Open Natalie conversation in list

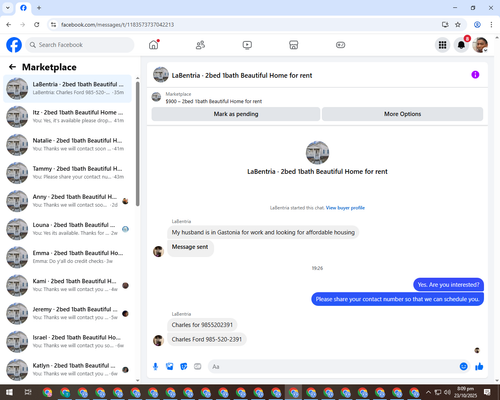[x=67, y=145]
